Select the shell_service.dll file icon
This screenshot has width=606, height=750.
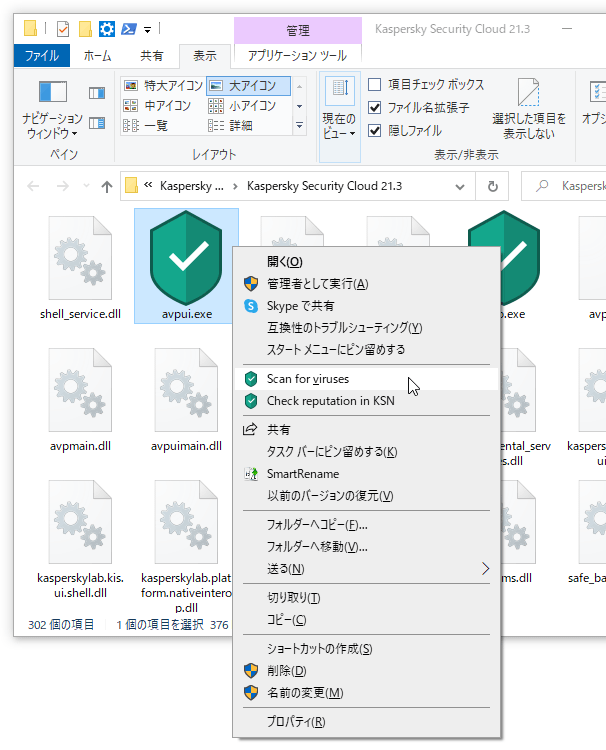coord(80,258)
